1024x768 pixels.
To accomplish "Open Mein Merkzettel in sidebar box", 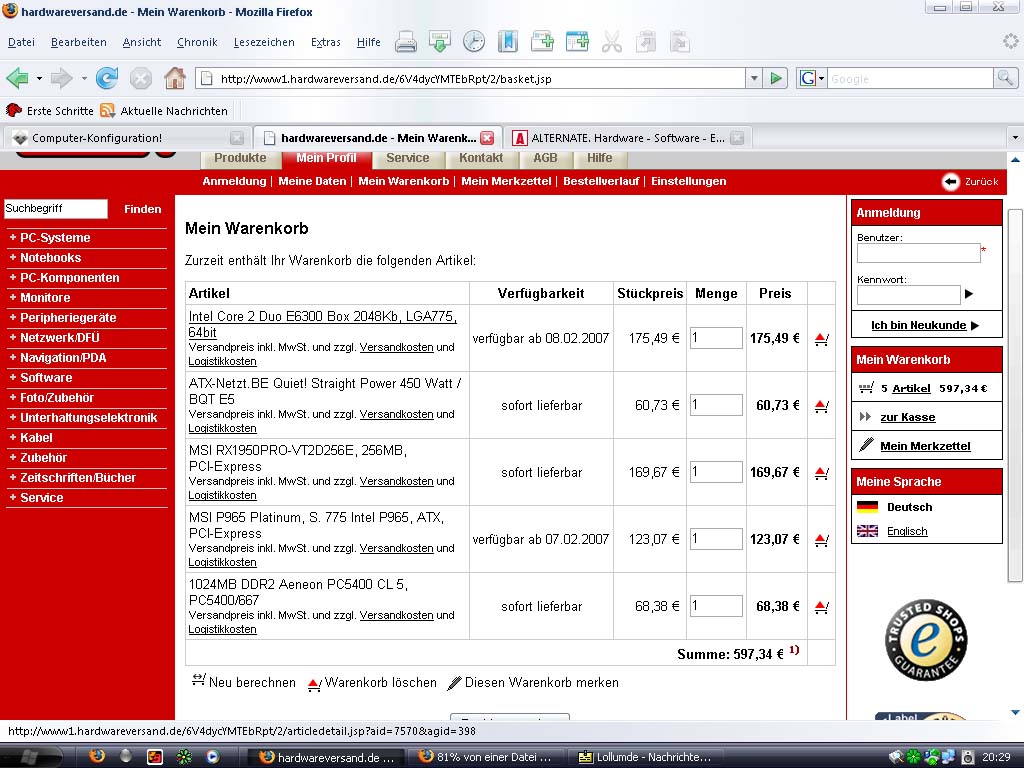I will coord(925,446).
